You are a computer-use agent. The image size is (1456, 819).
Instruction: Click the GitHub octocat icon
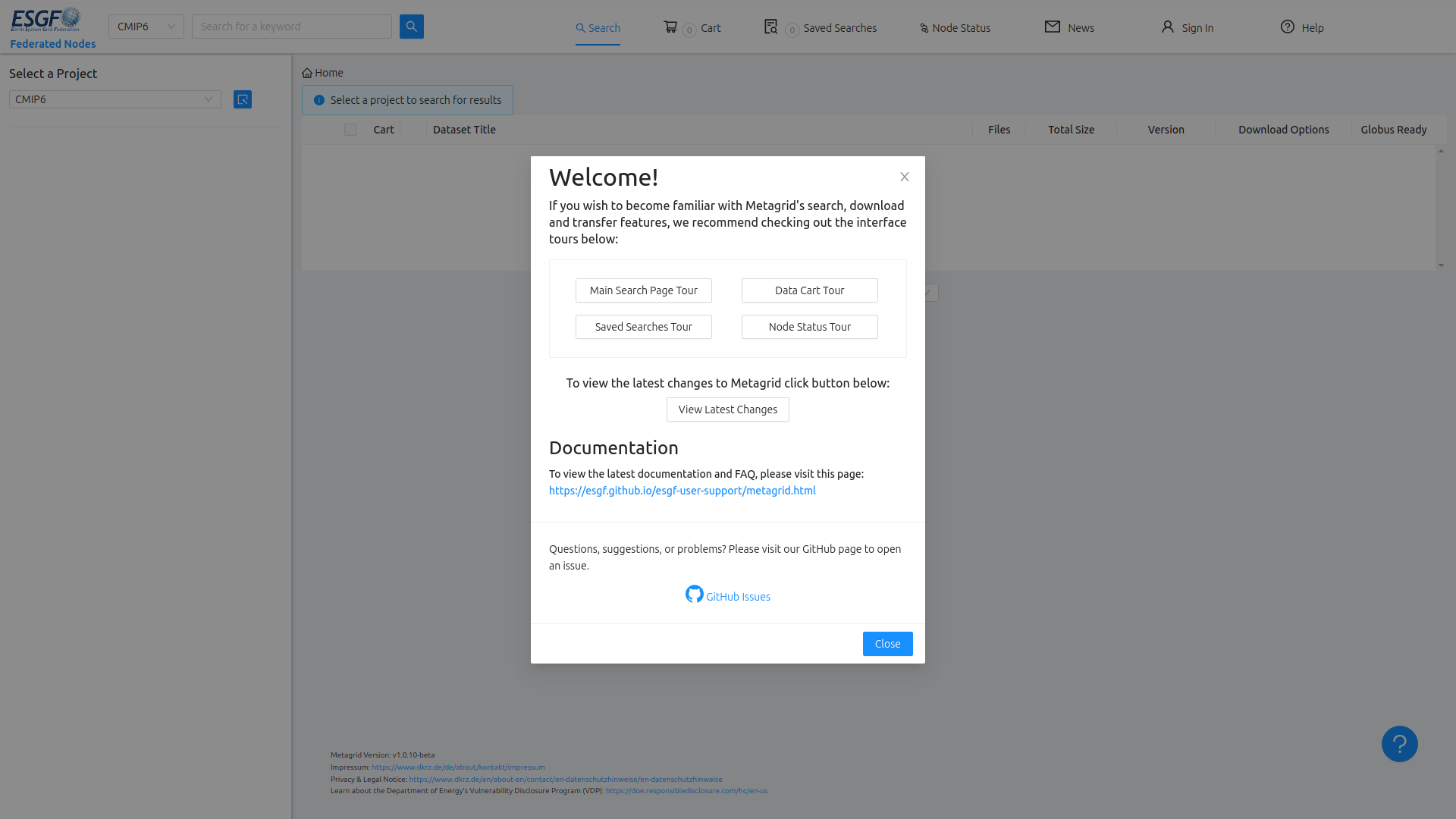tap(695, 595)
